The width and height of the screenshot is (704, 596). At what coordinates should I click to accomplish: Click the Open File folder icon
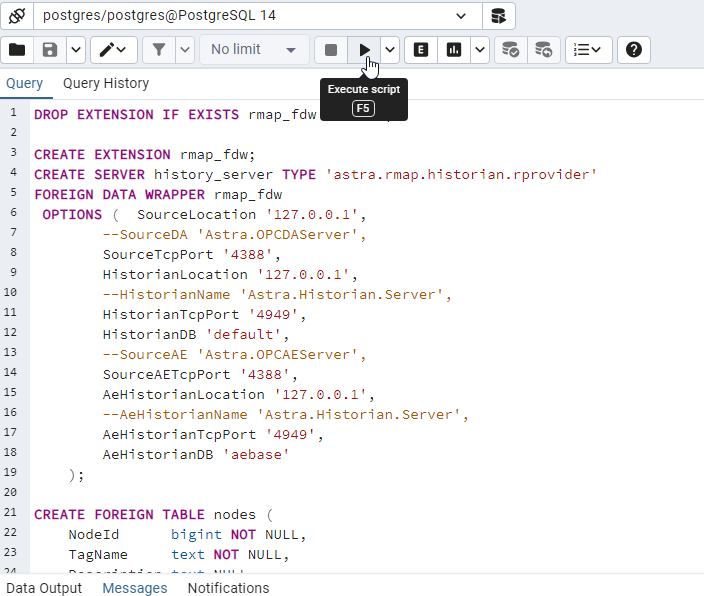click(17, 50)
